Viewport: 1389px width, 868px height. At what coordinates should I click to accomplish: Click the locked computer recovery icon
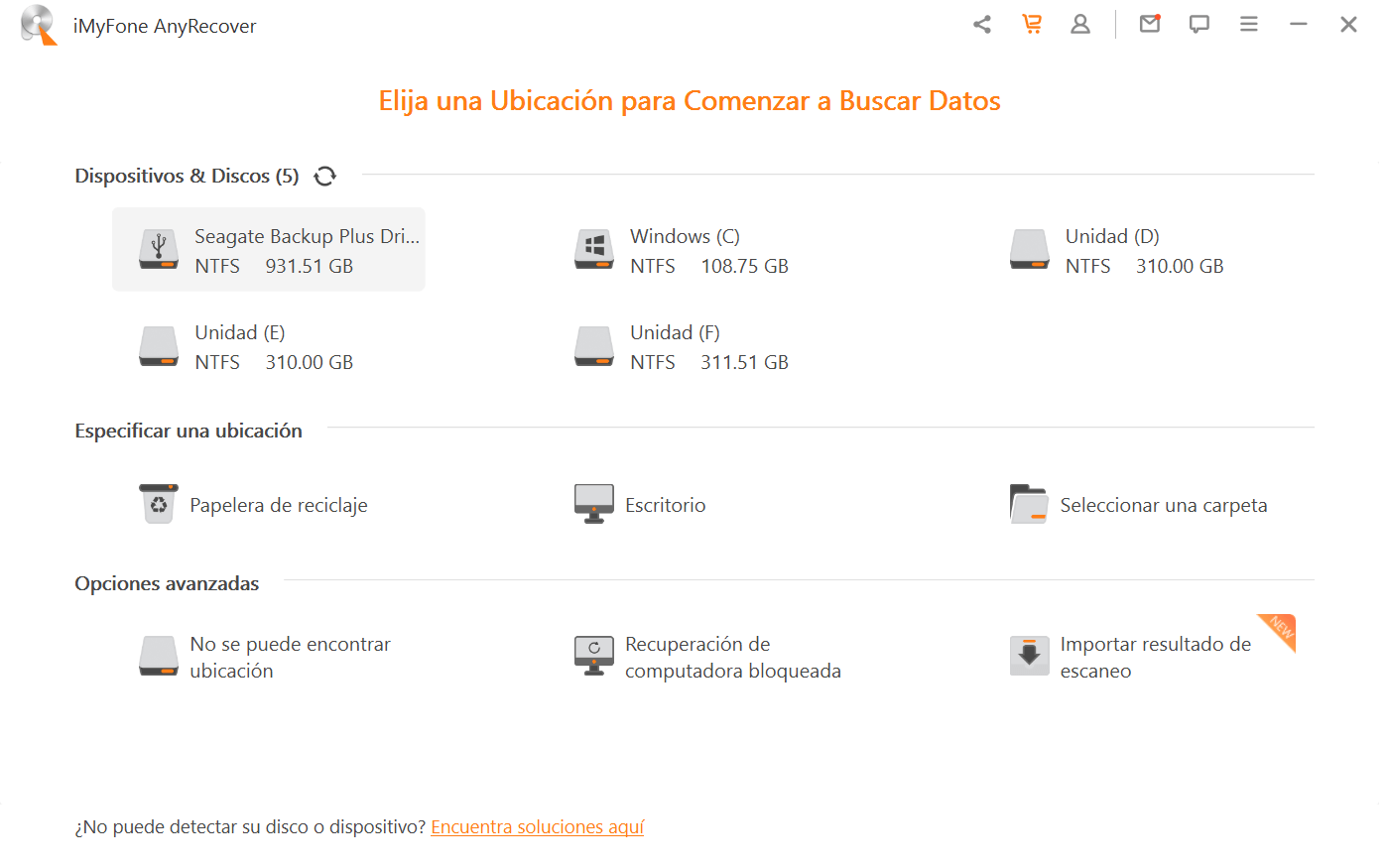(x=594, y=656)
